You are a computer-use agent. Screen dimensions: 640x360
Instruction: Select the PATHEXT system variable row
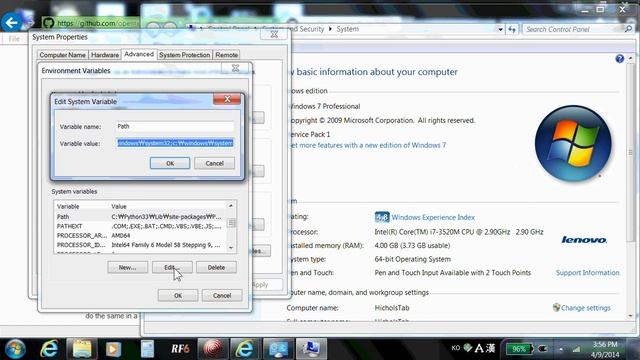(140, 226)
